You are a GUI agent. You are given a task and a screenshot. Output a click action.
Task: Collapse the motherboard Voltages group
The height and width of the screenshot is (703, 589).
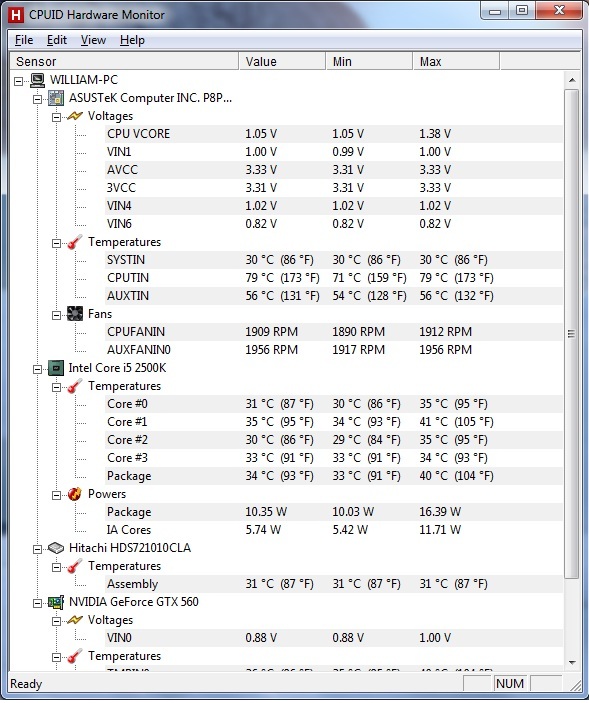click(56, 117)
